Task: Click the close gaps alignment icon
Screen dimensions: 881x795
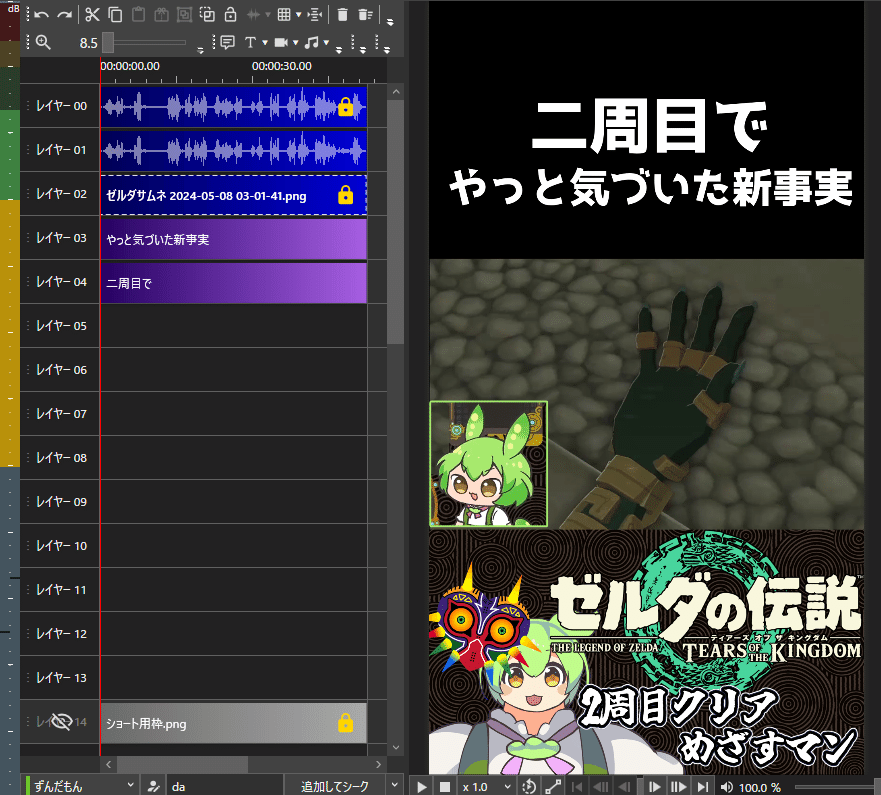Action: tap(315, 15)
